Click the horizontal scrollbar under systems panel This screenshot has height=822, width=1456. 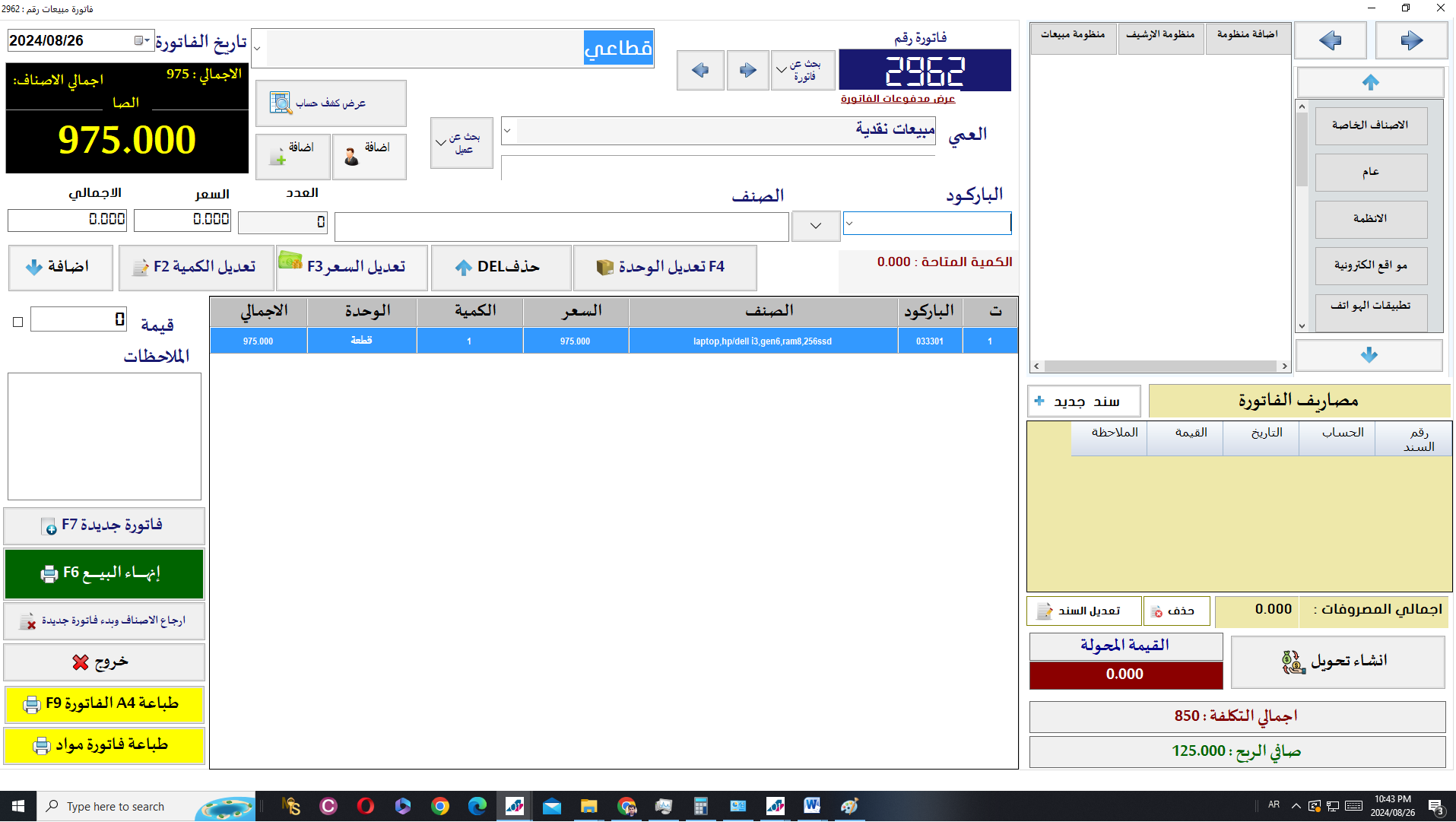[x=1160, y=367]
